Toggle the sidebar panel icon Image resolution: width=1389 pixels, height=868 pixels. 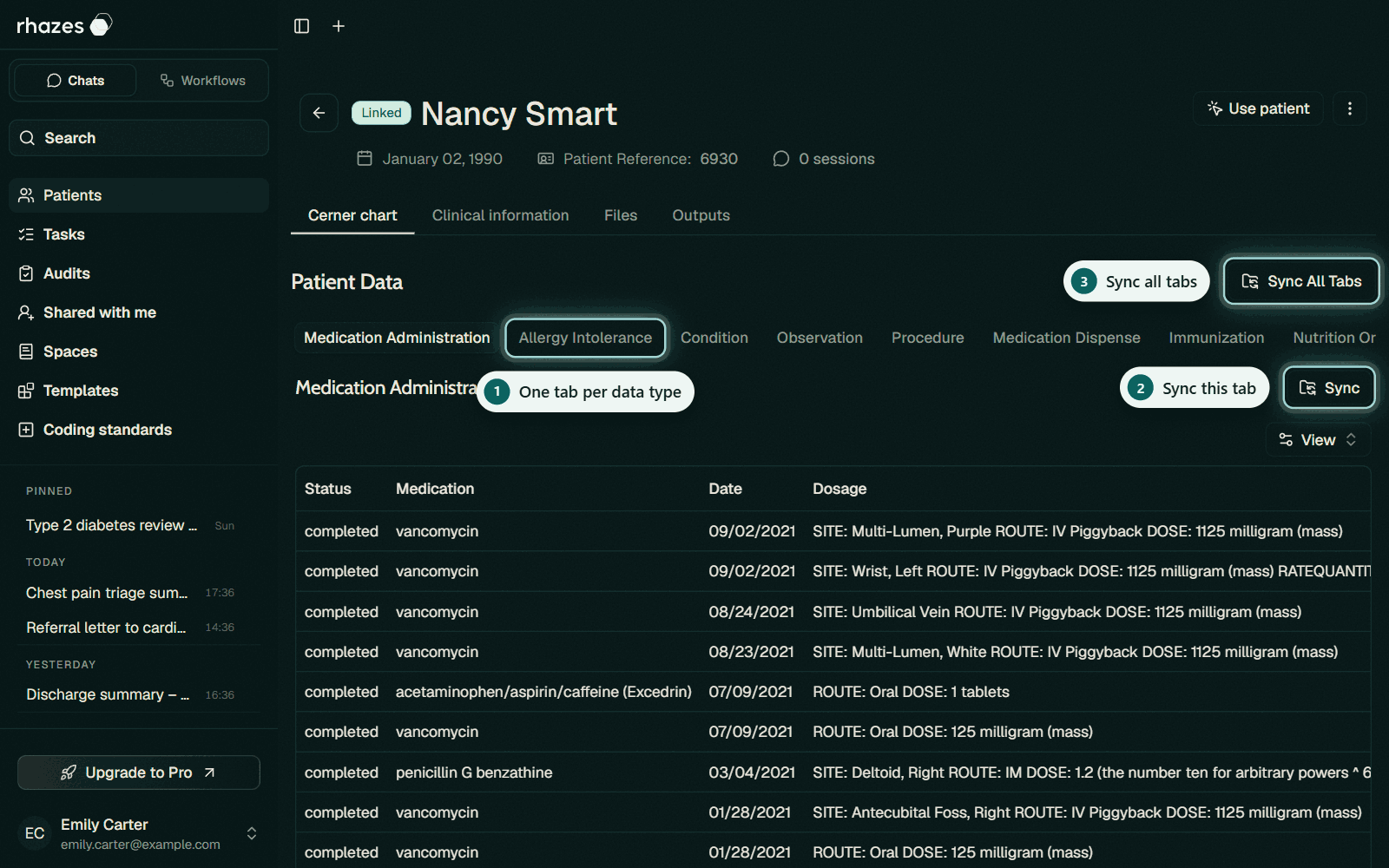pos(301,26)
